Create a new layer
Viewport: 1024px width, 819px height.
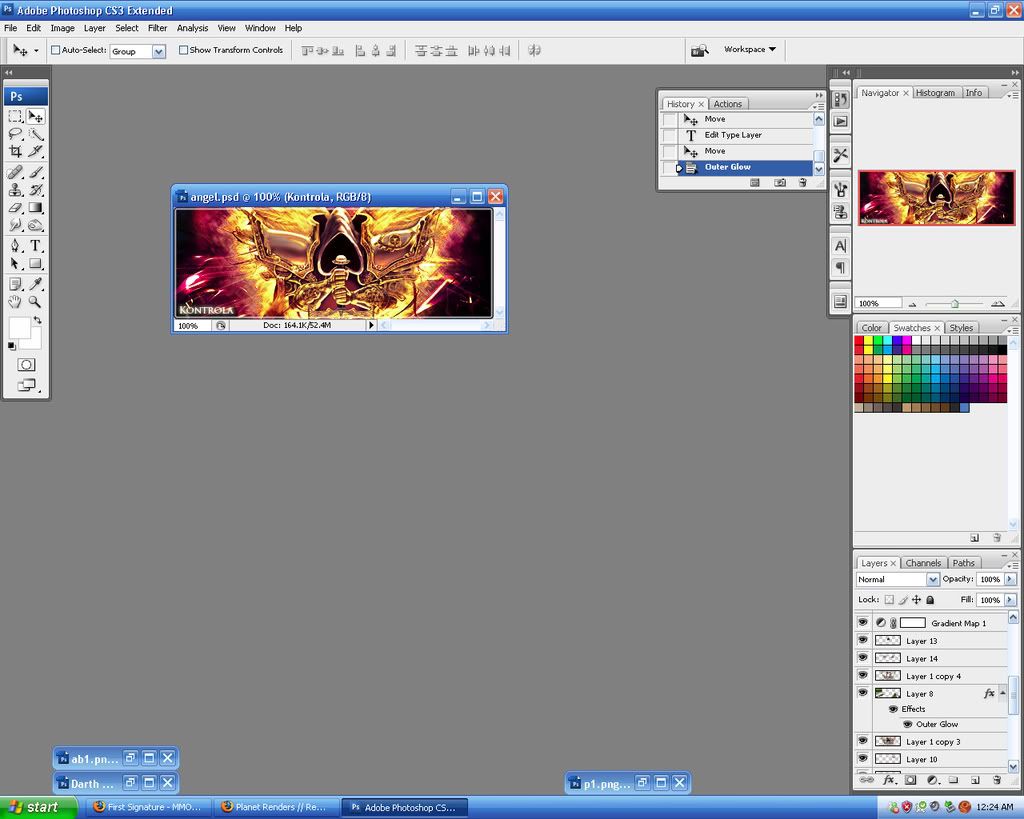975,780
